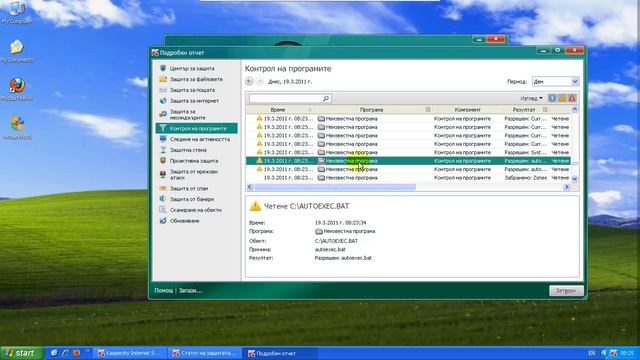Screen dimensions: 640x360
Task: Open the Обновяване section
Action: click(x=184, y=221)
